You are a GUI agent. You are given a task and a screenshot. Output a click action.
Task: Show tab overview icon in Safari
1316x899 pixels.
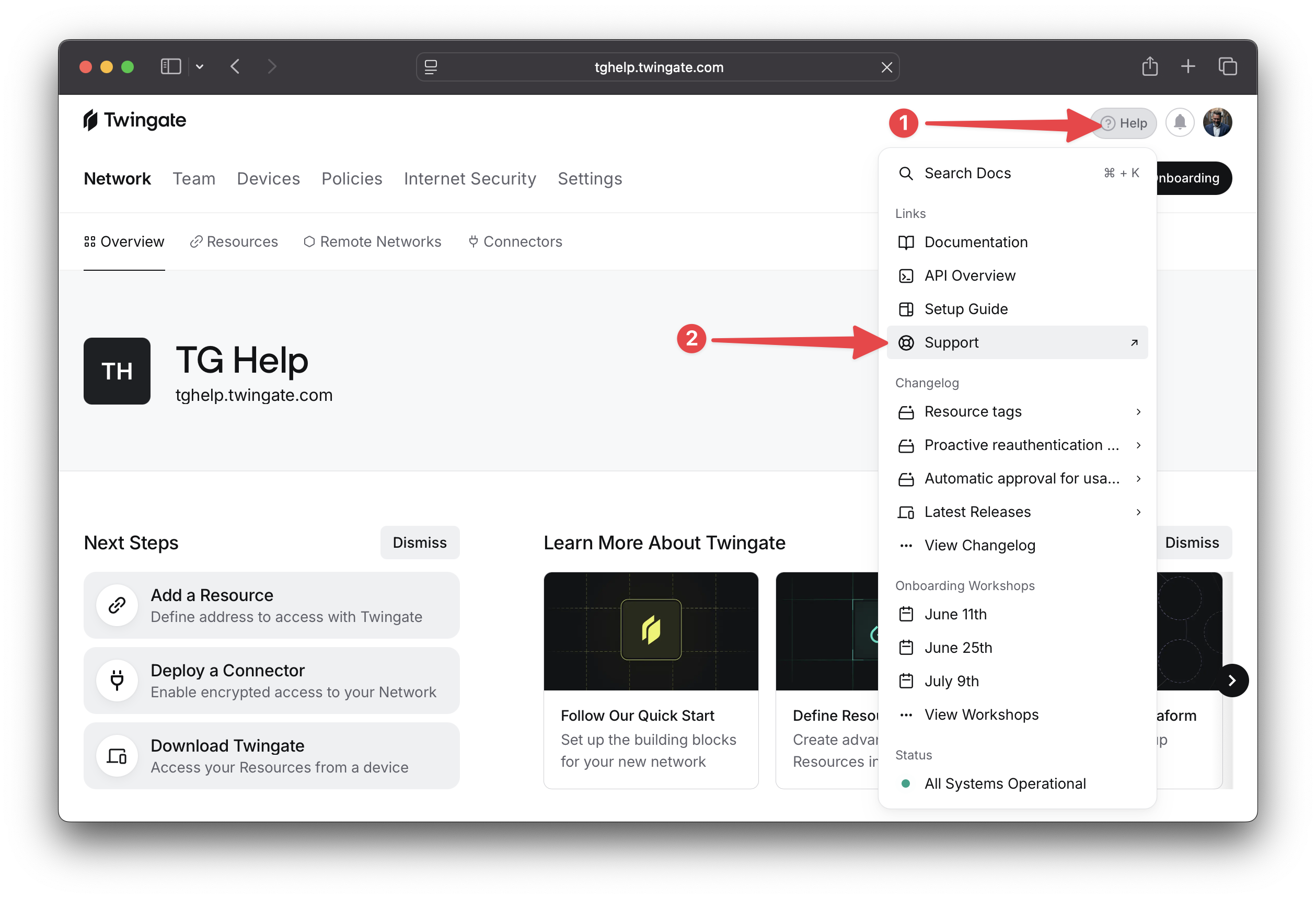coord(1228,67)
